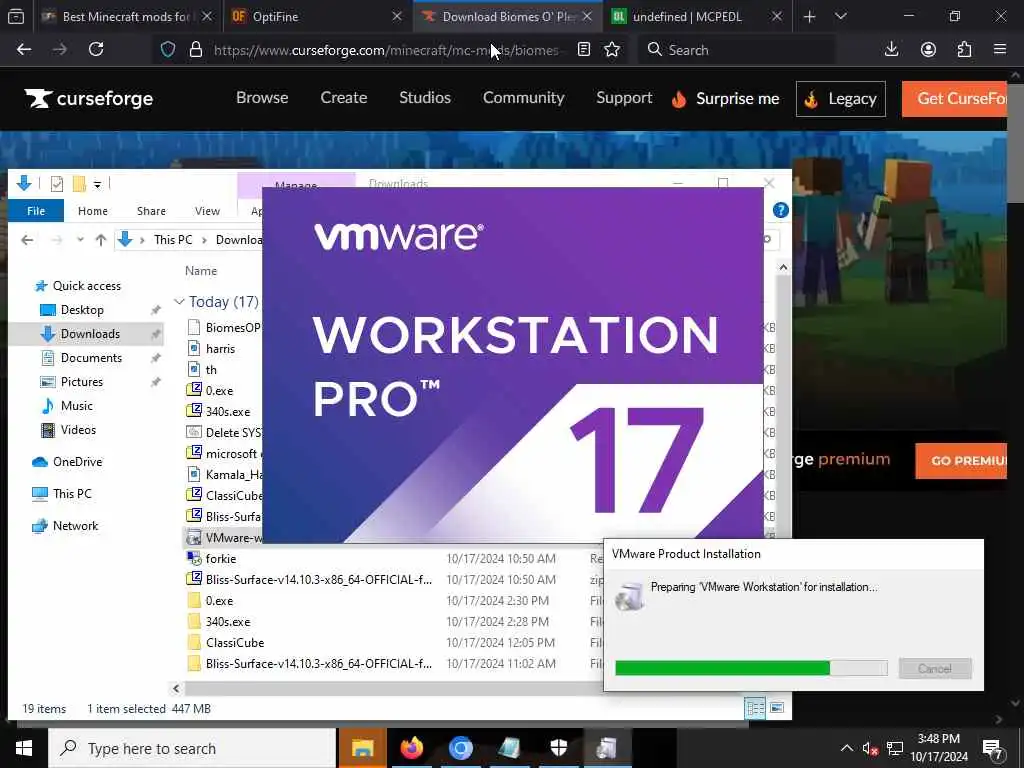Click Surprise me link
Viewport: 1024px width, 768px height.
click(725, 99)
